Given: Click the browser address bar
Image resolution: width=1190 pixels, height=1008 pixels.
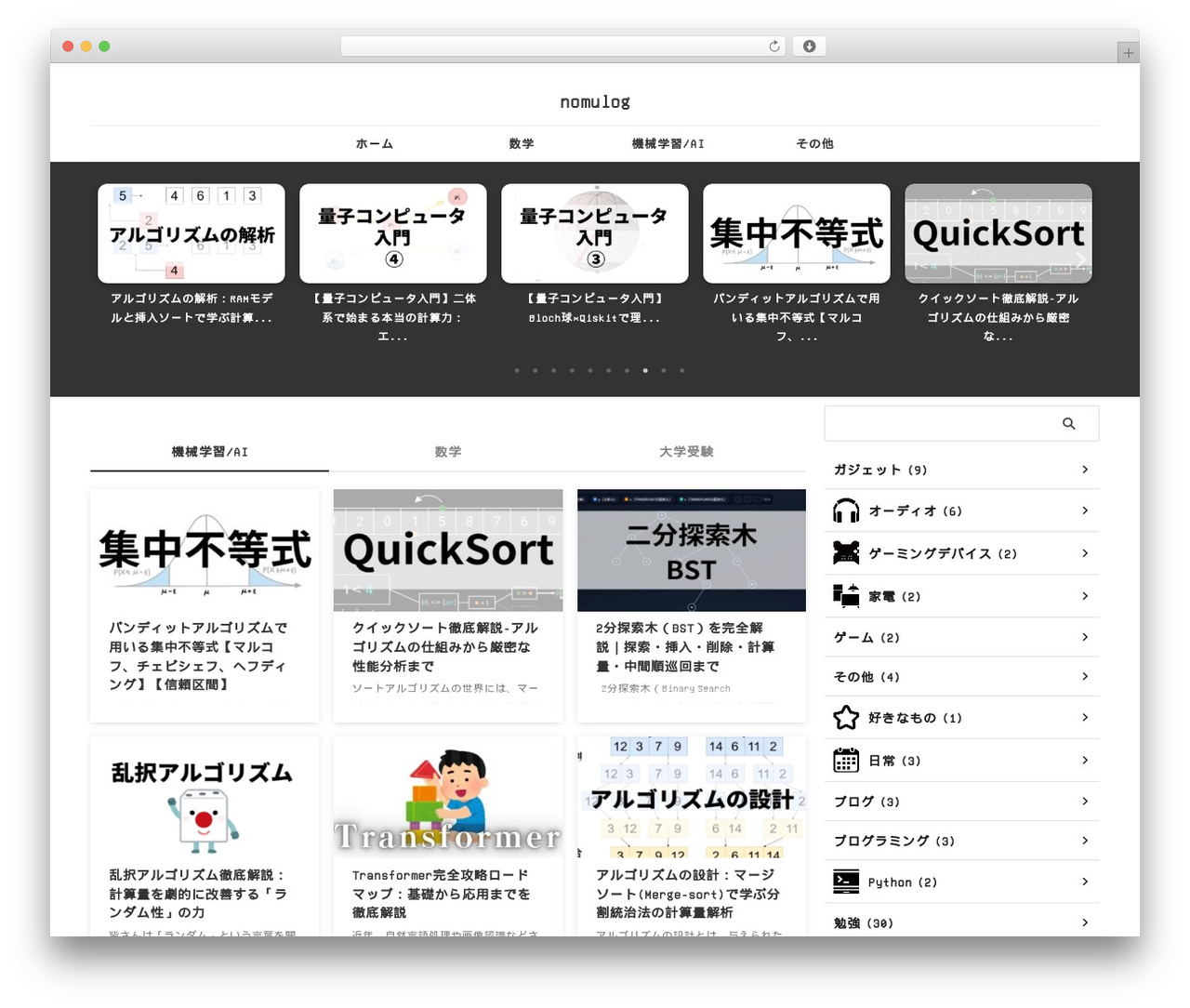Looking at the screenshot, I should pyautogui.click(x=563, y=46).
